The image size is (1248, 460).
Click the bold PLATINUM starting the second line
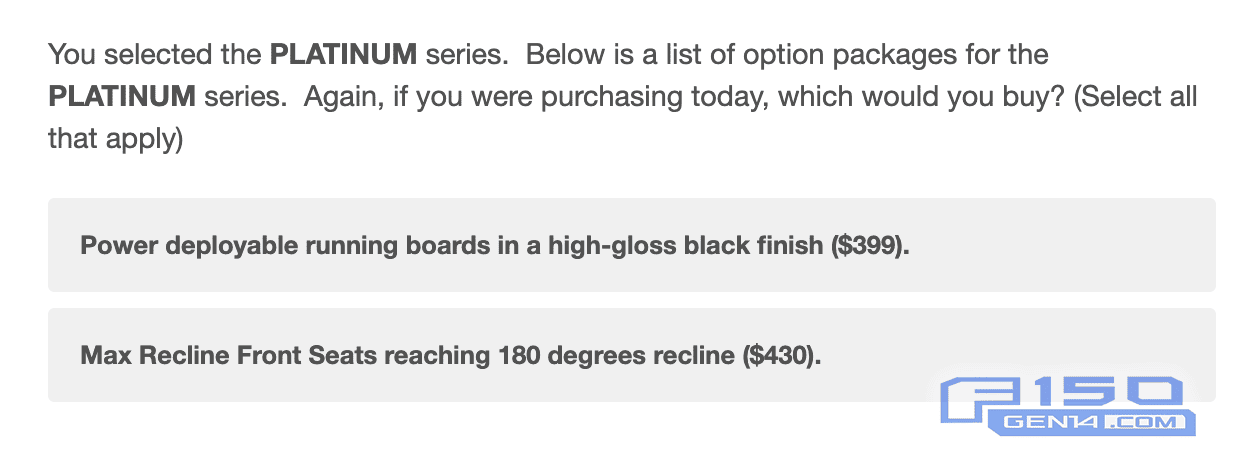pos(121,97)
